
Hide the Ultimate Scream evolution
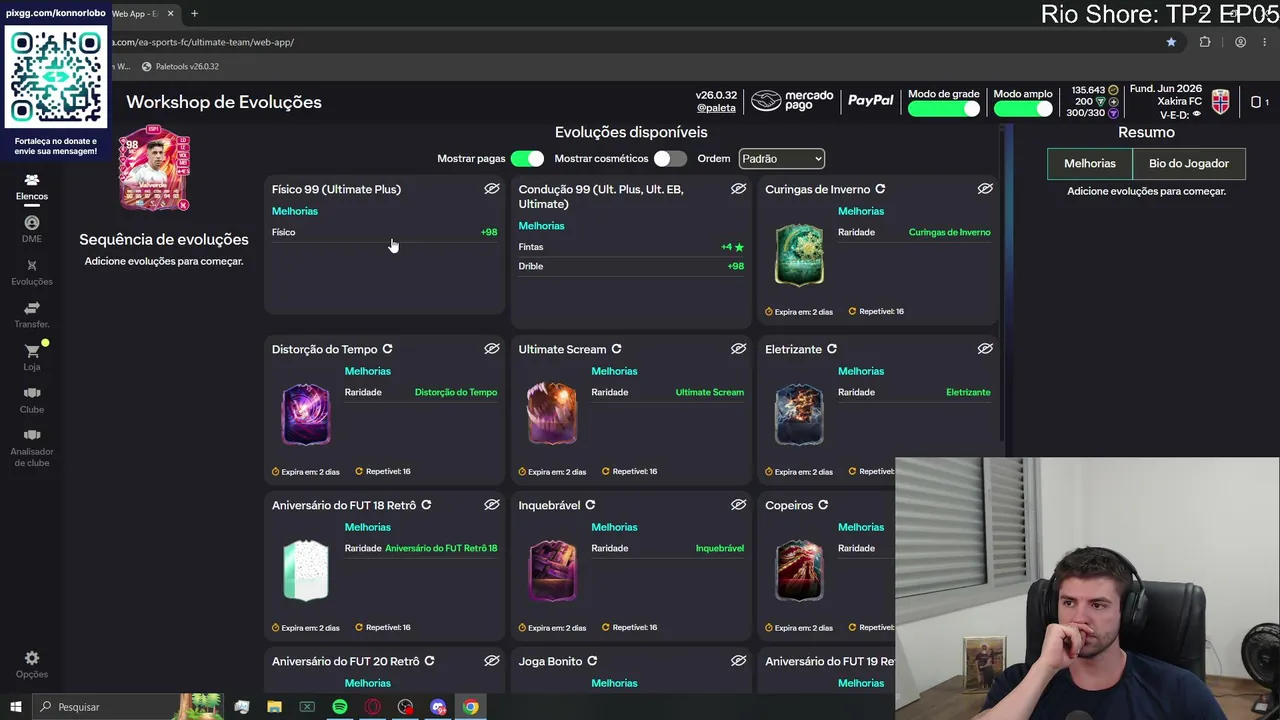[738, 349]
